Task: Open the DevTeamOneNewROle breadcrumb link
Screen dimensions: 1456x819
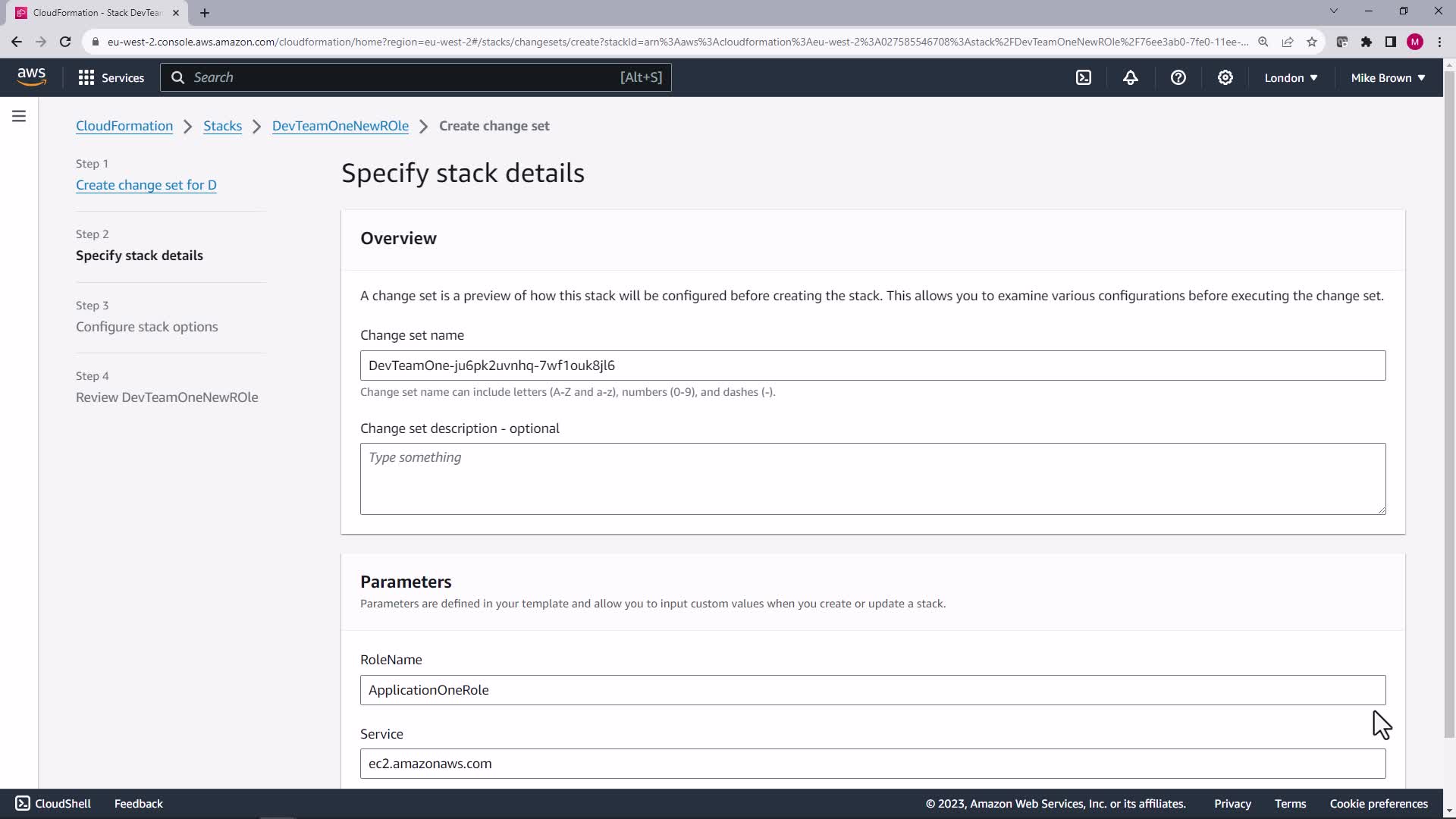Action: [340, 126]
